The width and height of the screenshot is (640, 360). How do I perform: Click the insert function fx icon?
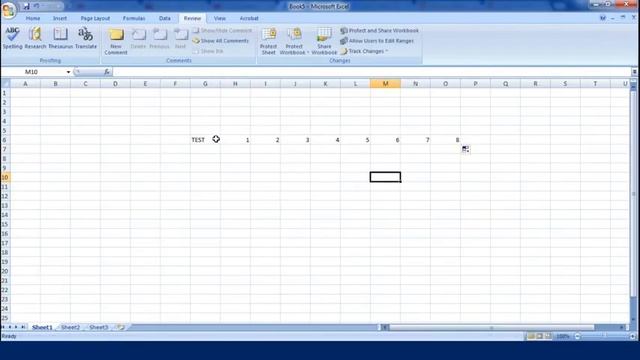coord(107,72)
